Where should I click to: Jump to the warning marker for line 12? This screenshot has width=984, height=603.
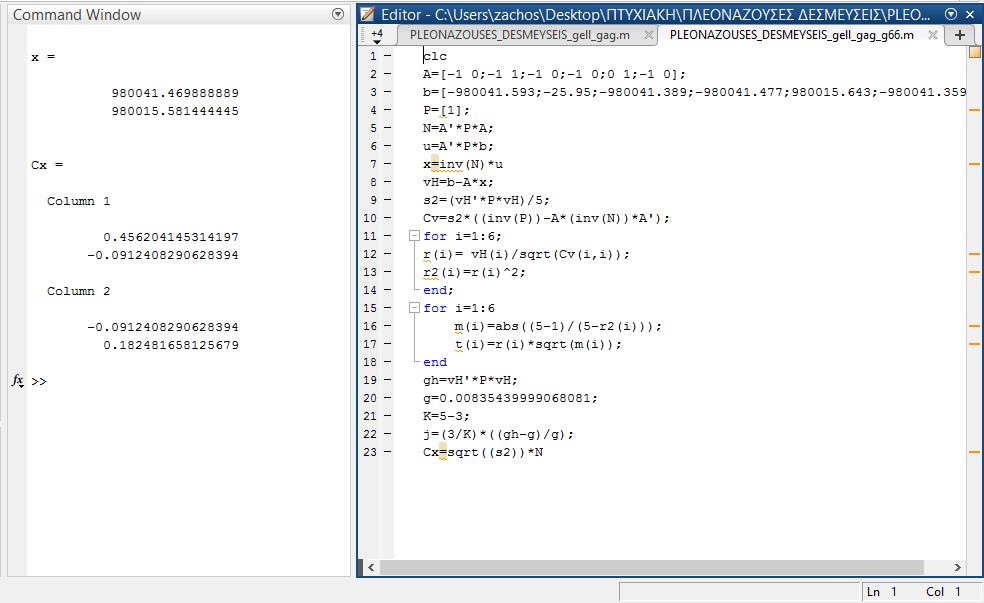(x=975, y=254)
